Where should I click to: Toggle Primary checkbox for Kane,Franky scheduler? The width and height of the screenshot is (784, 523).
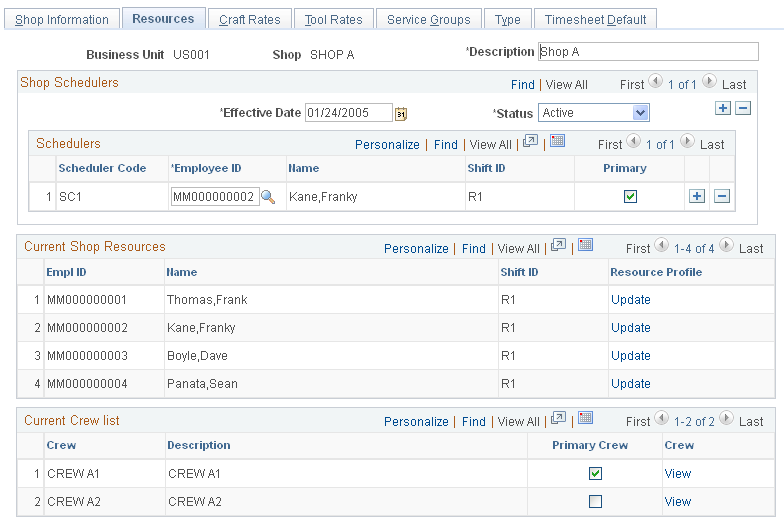click(630, 196)
